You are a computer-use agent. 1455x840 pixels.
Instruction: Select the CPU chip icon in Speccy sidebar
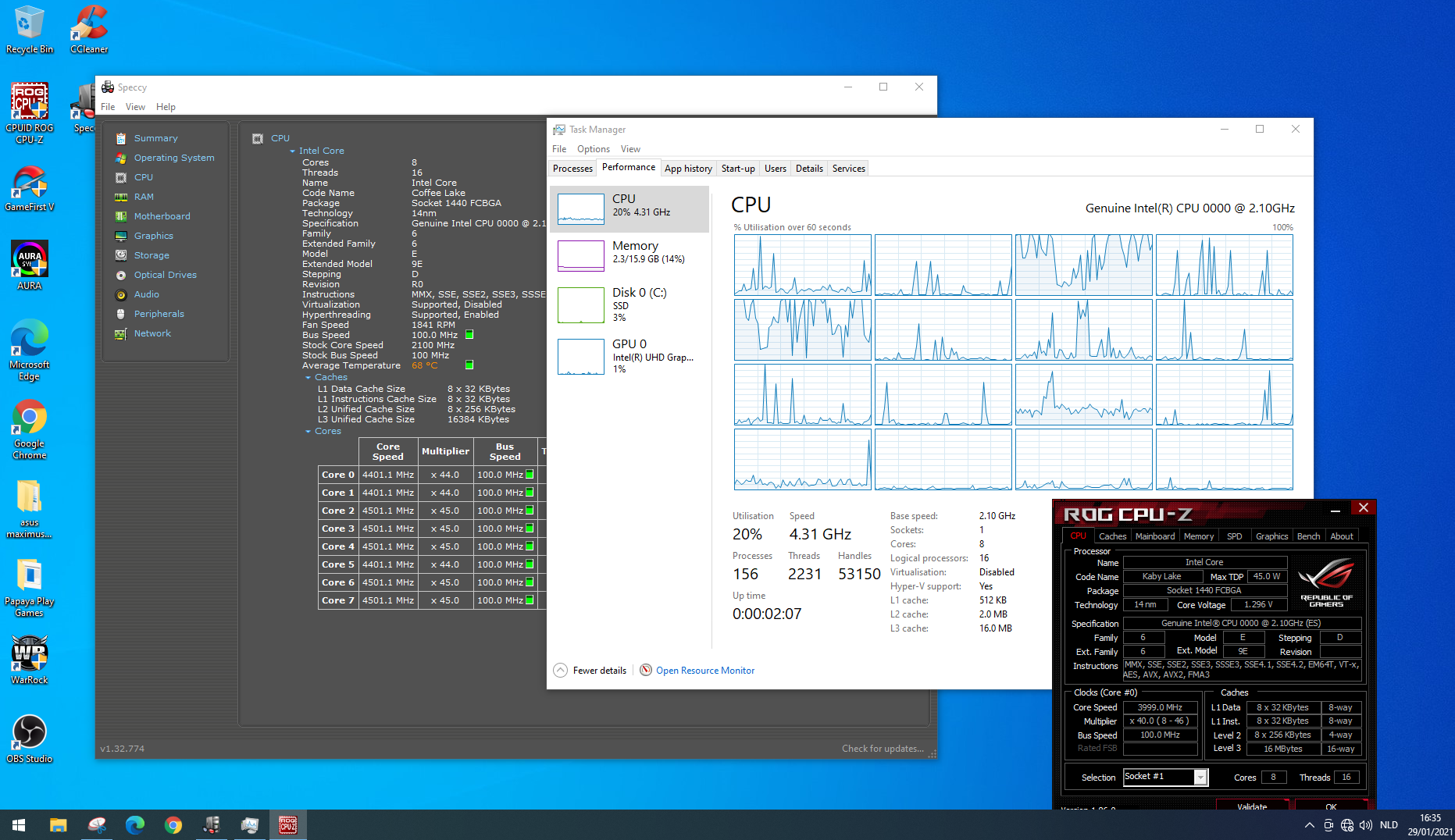tap(121, 177)
